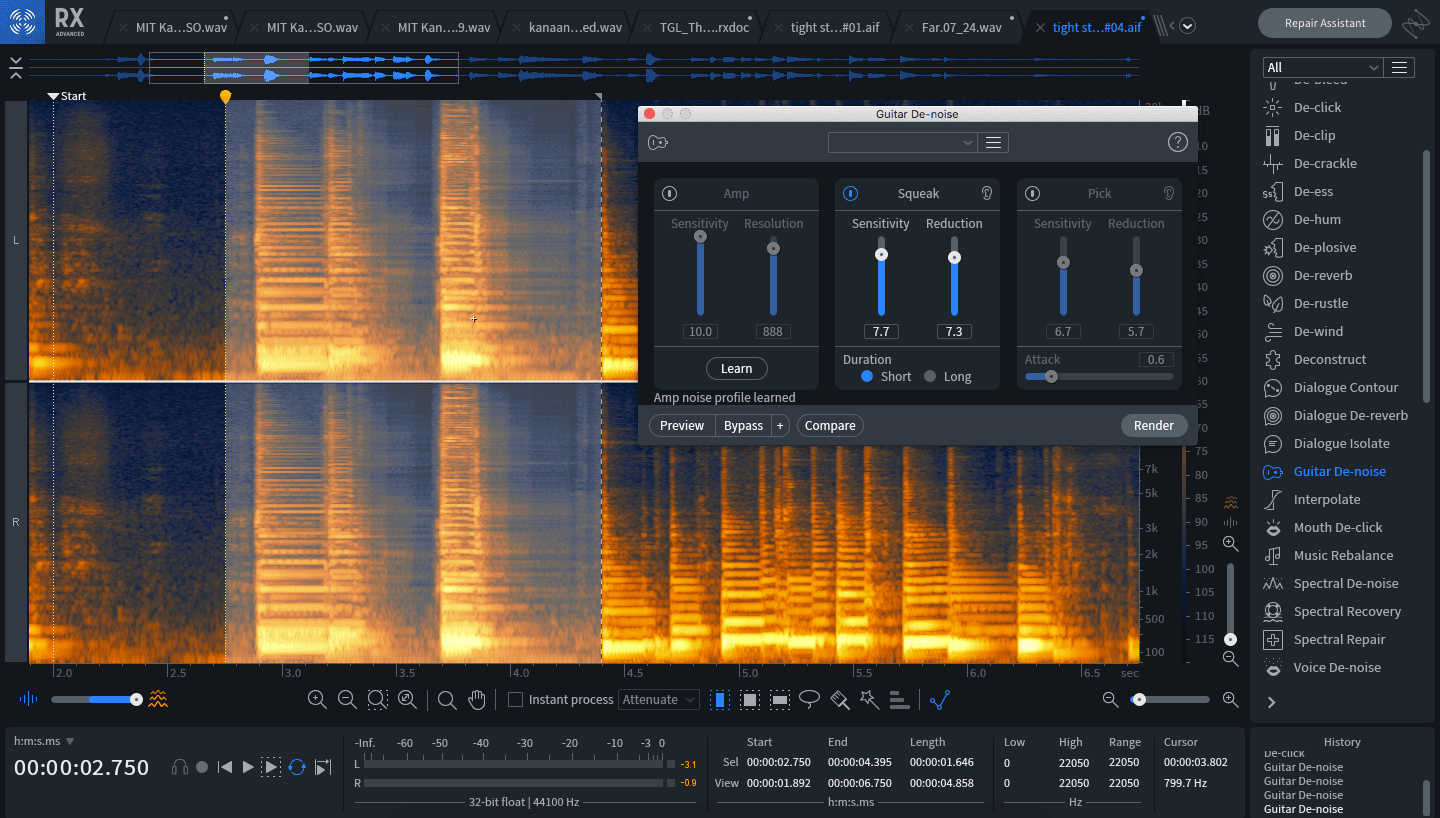The height and width of the screenshot is (818, 1440).
Task: Open the Guitar De-noise preset dropdown
Action: point(902,143)
